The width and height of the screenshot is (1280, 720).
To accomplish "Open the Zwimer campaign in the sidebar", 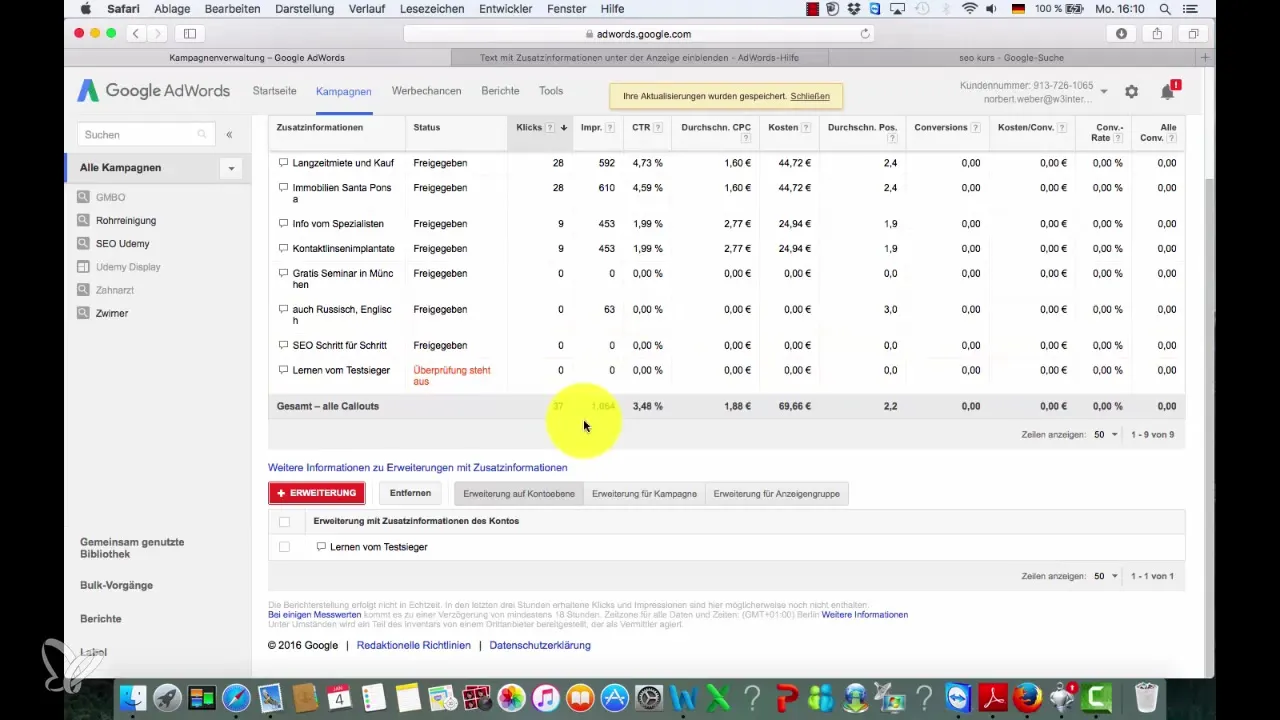I will pyautogui.click(x=112, y=313).
